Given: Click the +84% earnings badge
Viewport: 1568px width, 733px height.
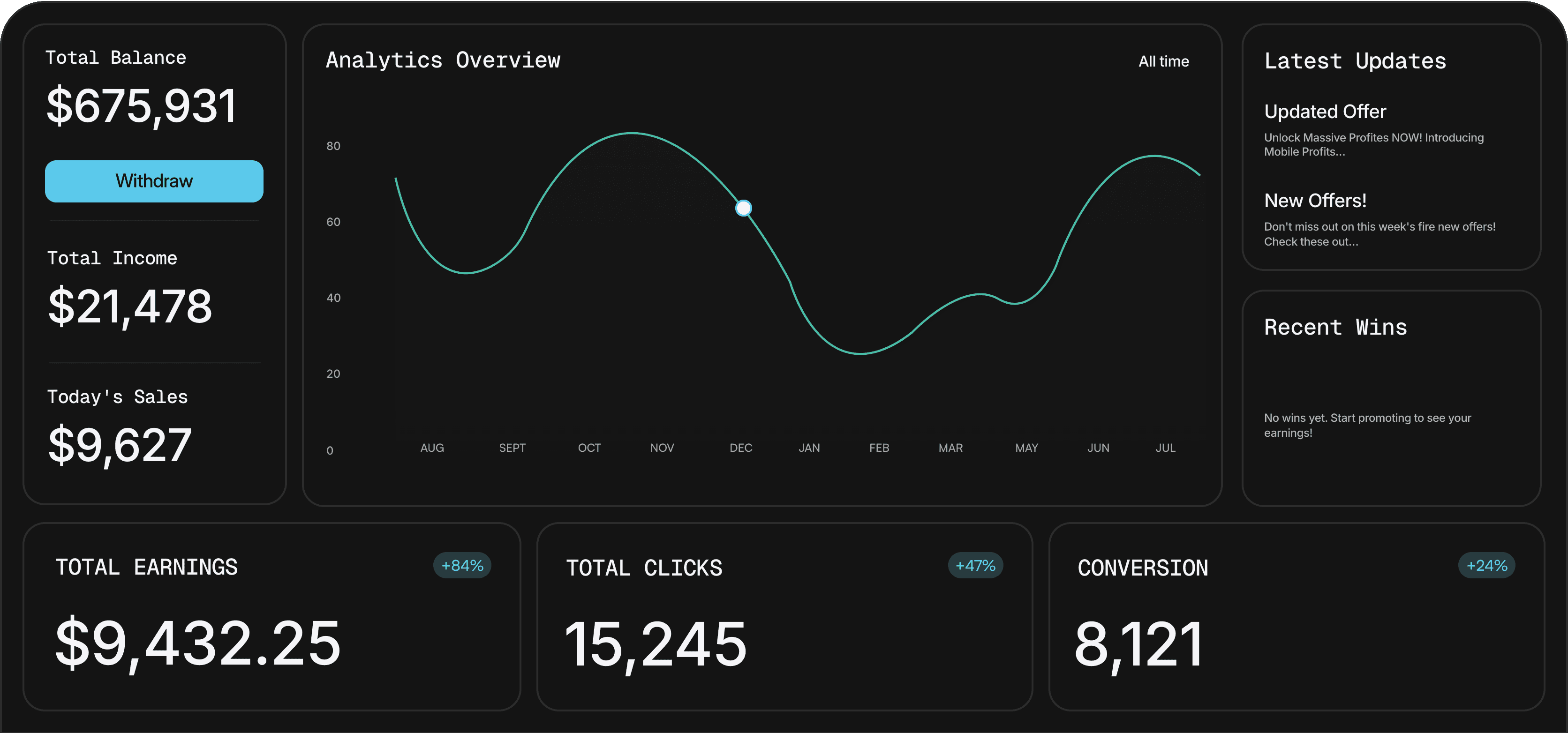Looking at the screenshot, I should pos(462,566).
